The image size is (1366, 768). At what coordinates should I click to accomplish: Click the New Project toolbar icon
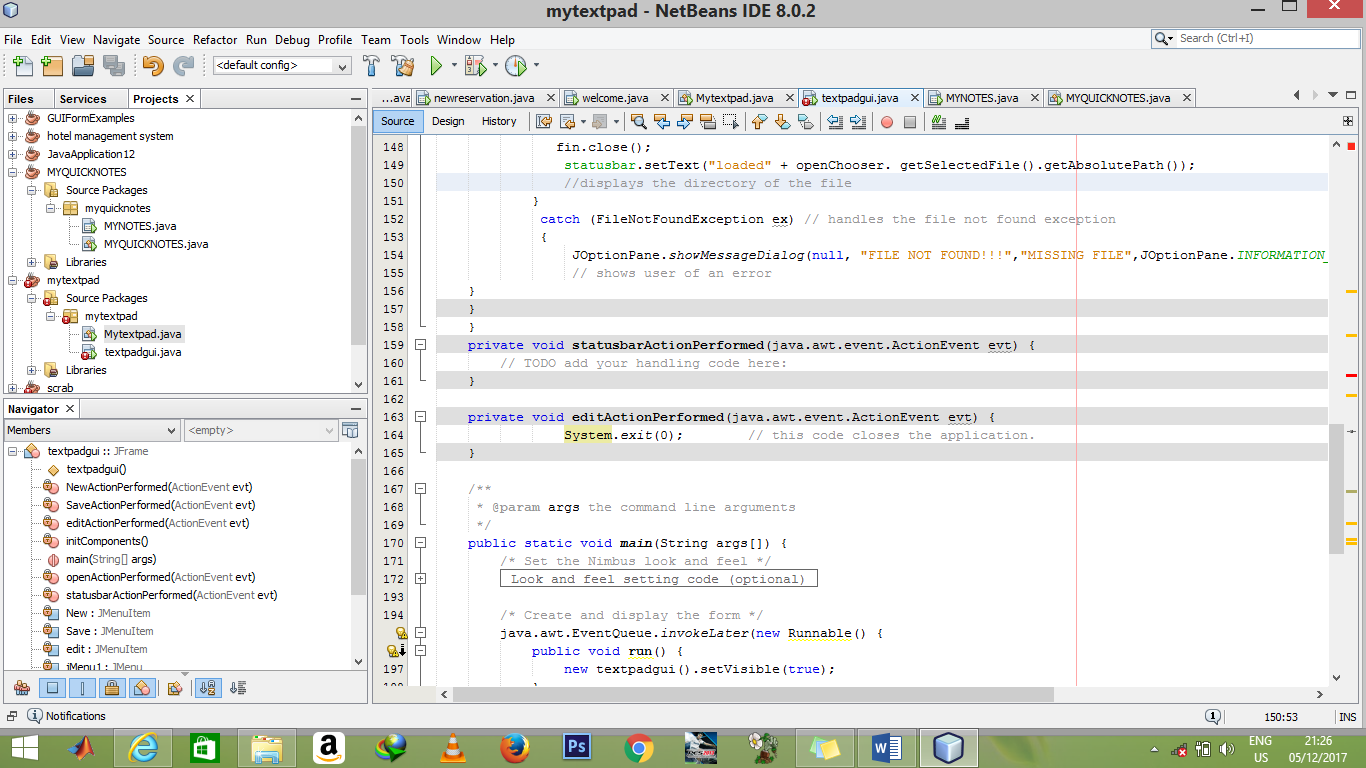point(52,66)
